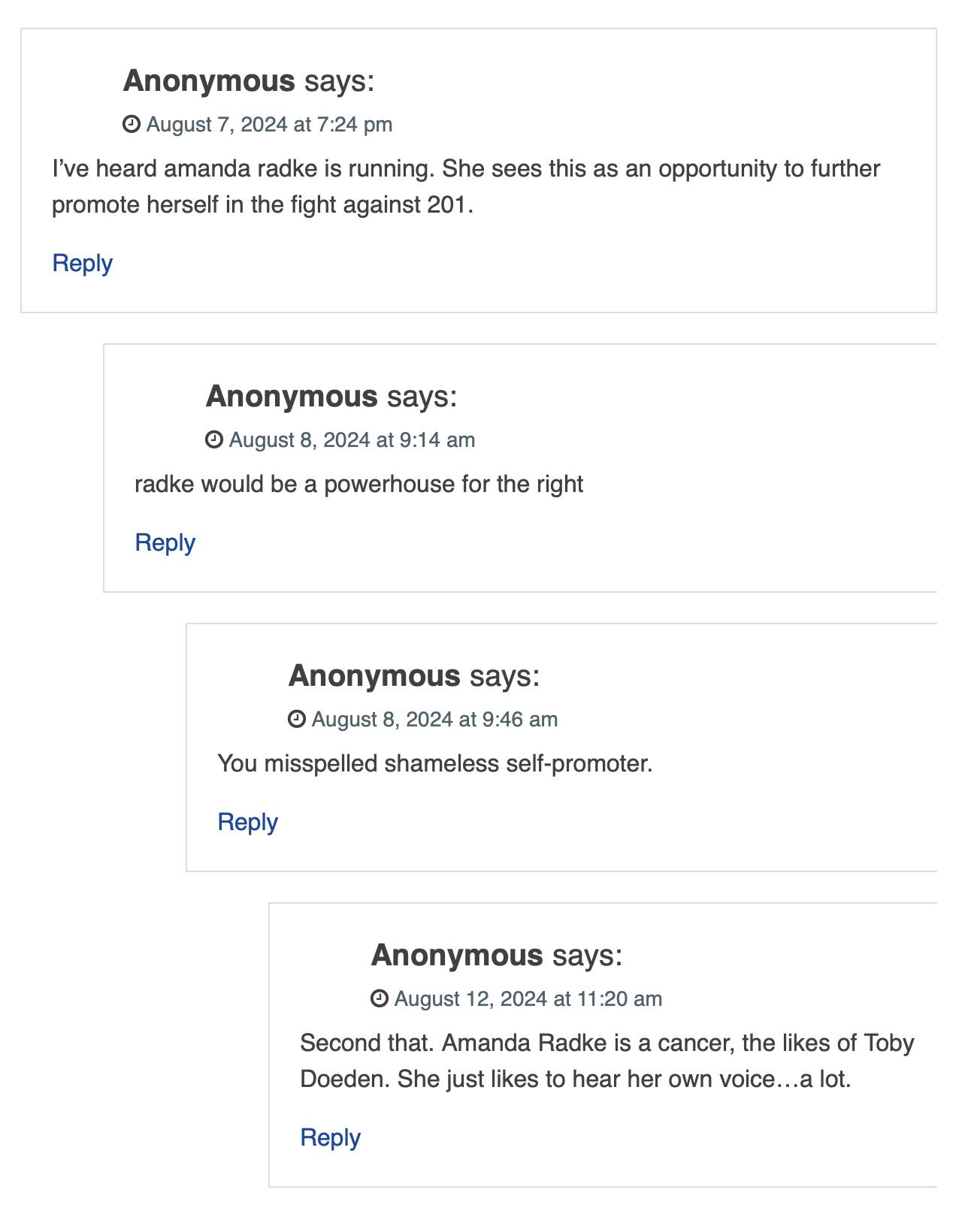Click clock icon beside August 7 timestamp
968x1232 pixels.
132,124
